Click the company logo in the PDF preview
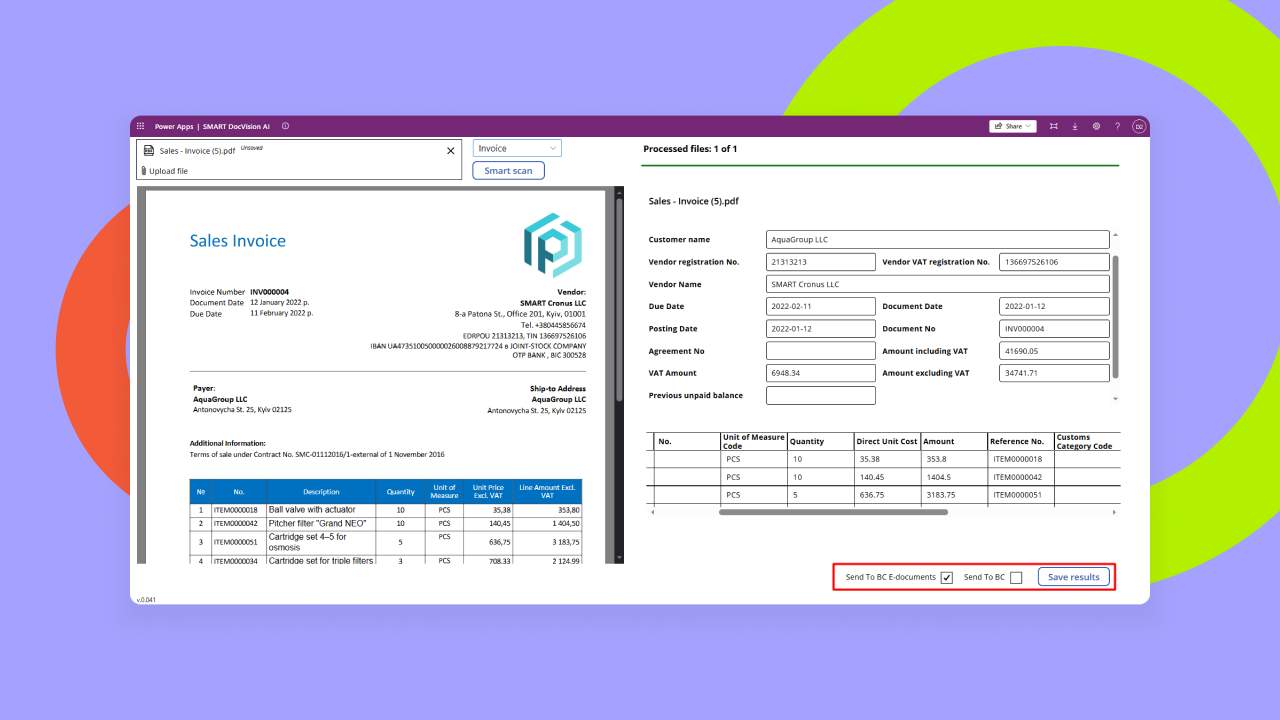Screen dimensions: 1280x720 click(x=553, y=245)
